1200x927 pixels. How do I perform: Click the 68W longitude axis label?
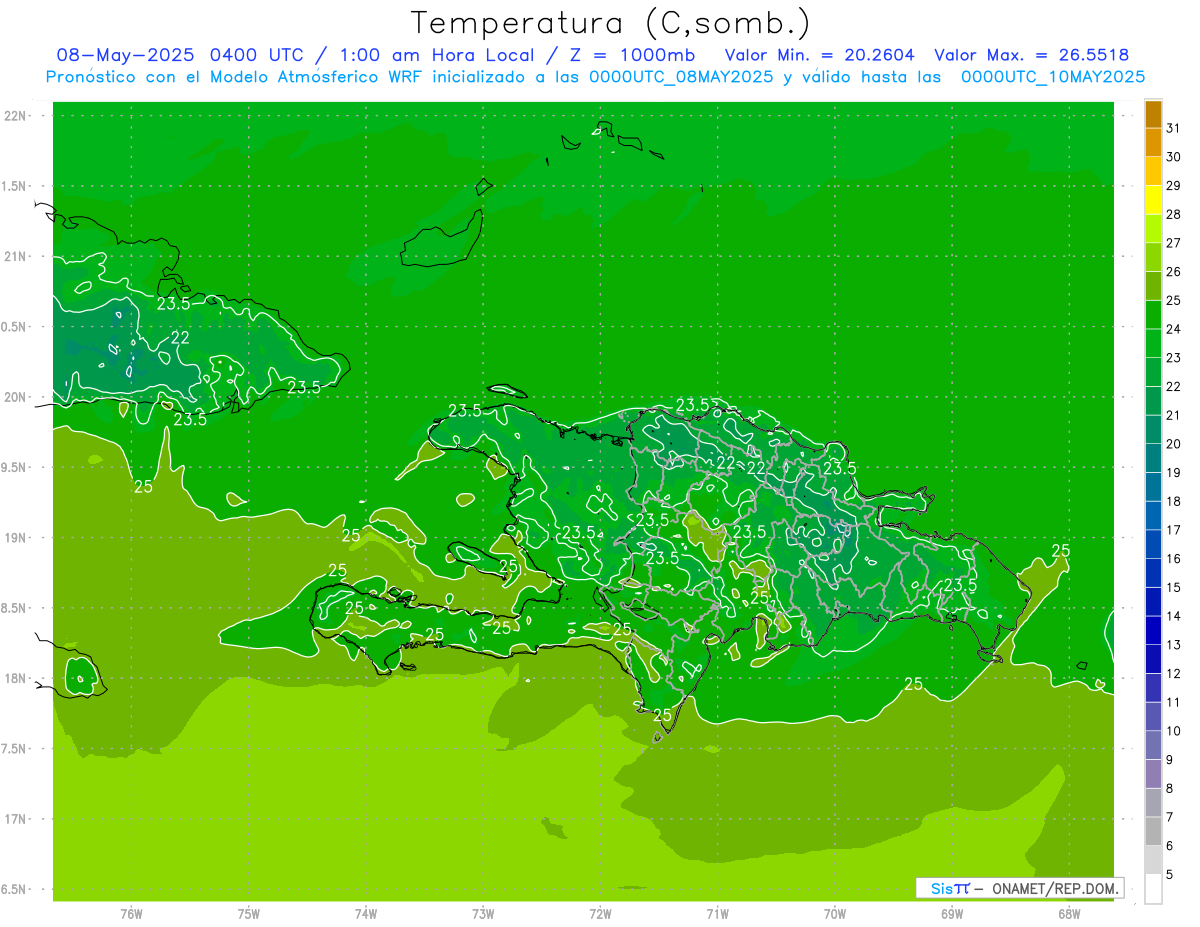(x=1069, y=913)
